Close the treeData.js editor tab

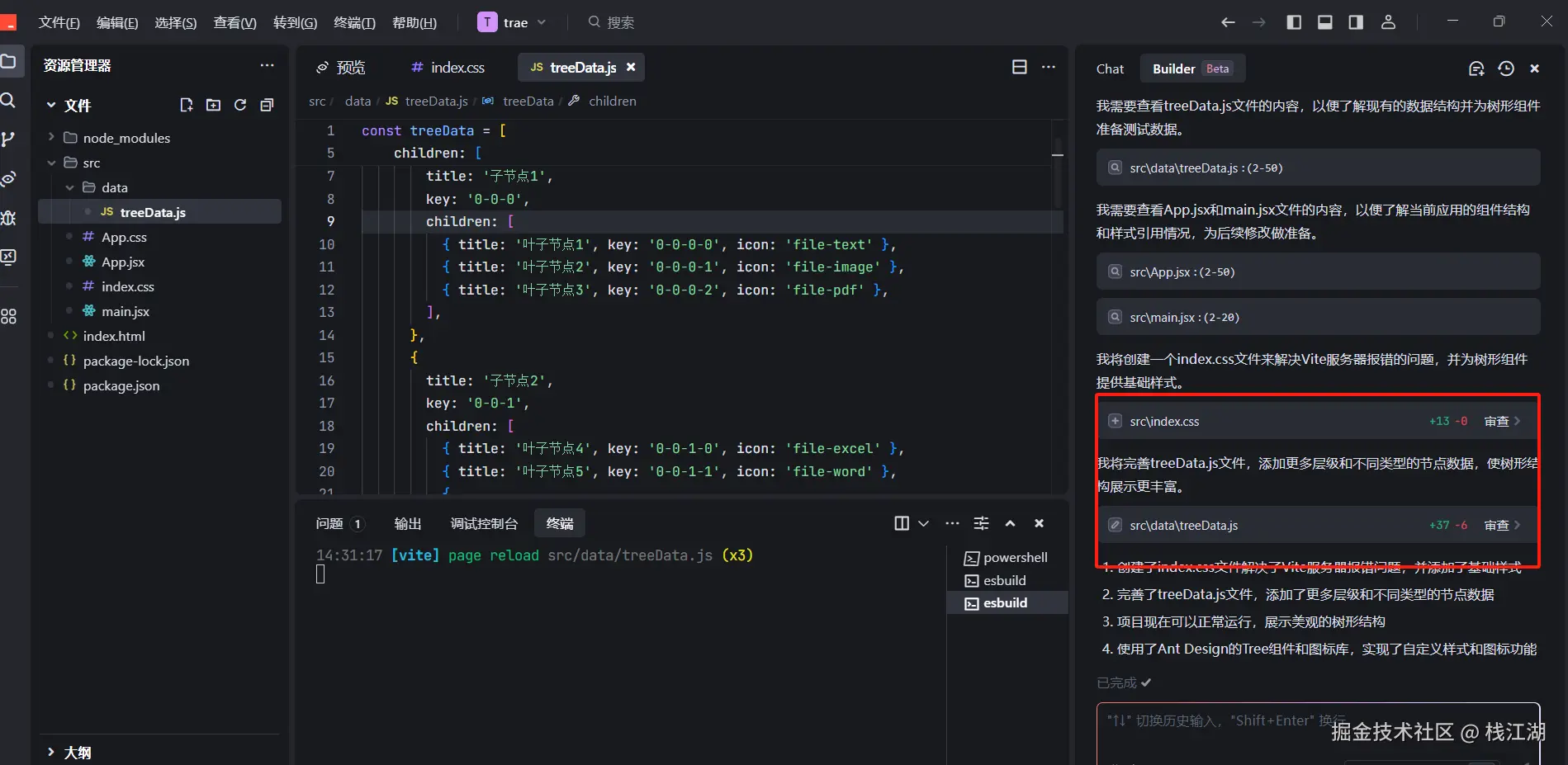point(631,67)
